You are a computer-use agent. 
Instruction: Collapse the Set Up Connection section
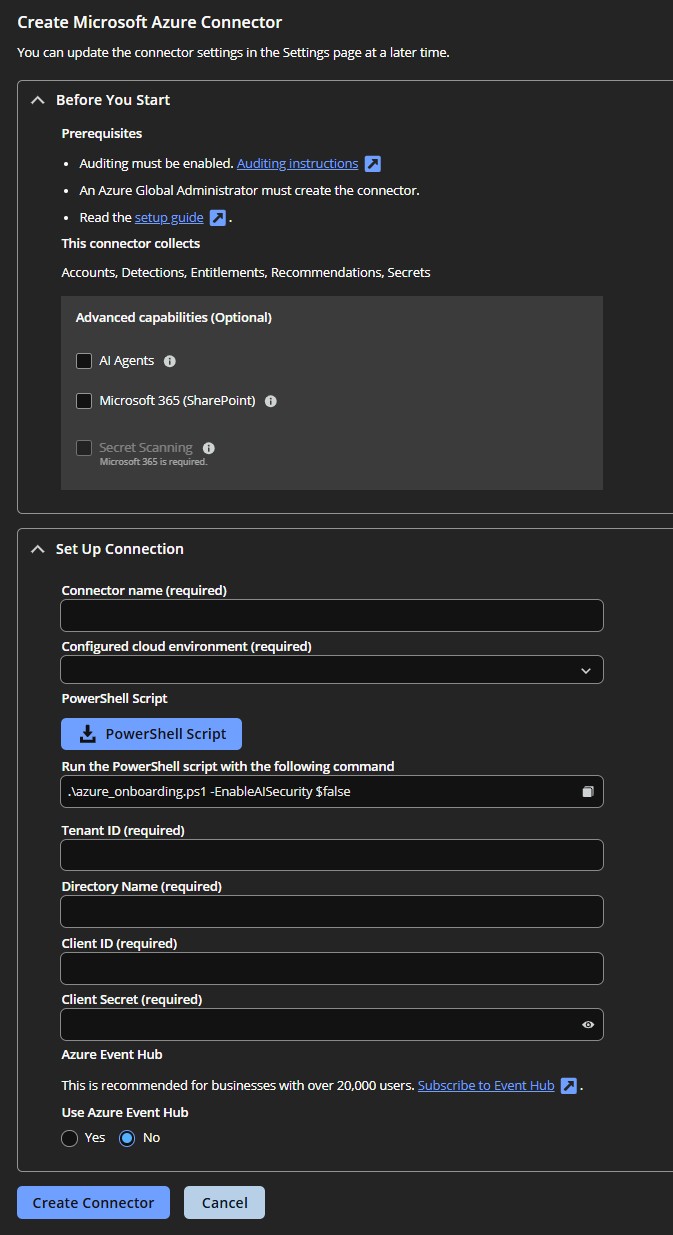[38, 549]
